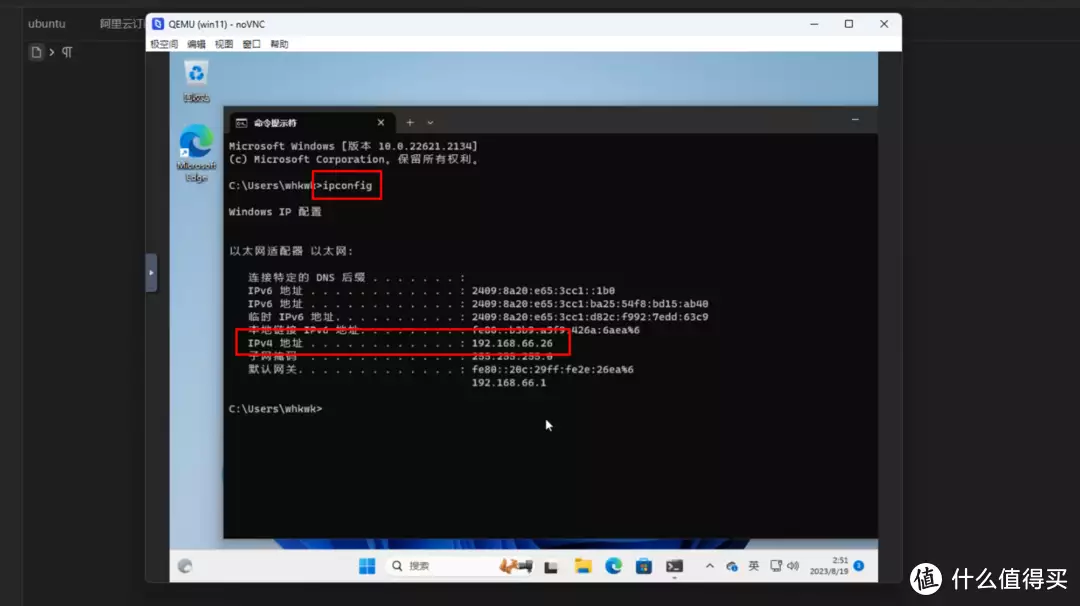1080x606 pixels.
Task: Show hidden system tray icons
Action: (709, 566)
